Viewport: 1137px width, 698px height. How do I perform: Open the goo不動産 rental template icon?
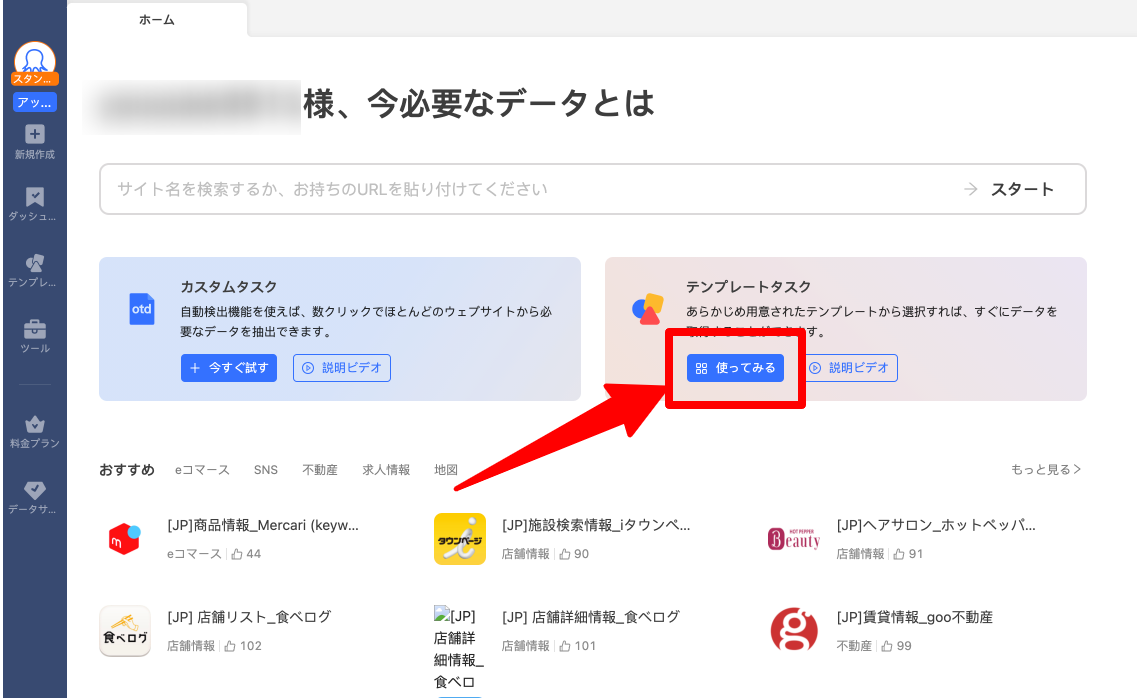click(x=794, y=631)
